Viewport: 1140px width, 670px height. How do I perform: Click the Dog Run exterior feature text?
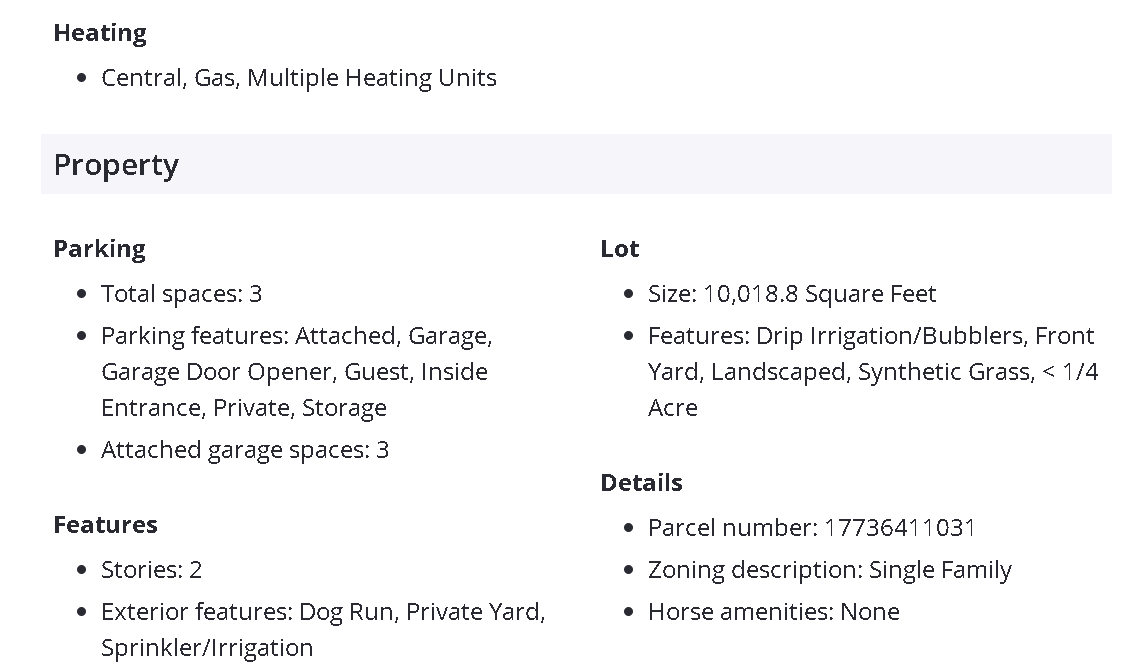tap(346, 612)
